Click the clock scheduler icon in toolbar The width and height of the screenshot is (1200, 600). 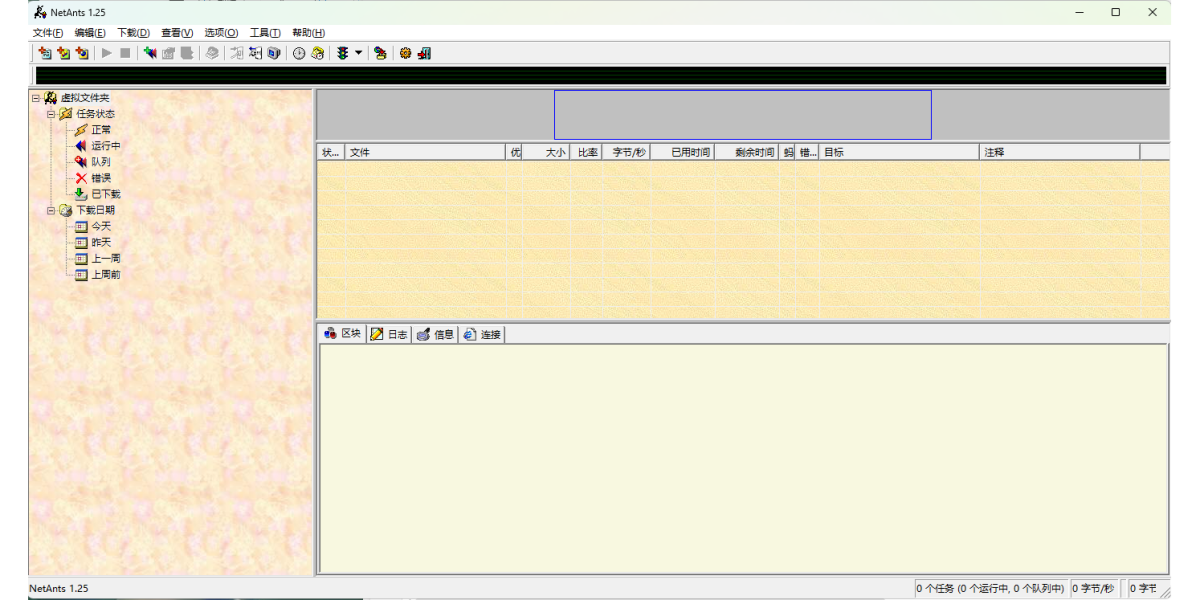click(x=298, y=53)
